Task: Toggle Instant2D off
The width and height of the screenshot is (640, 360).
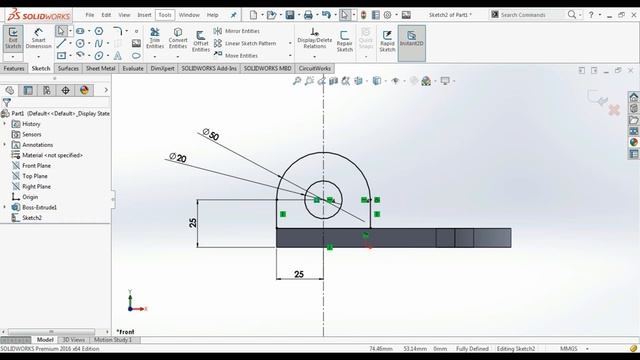Action: click(411, 43)
